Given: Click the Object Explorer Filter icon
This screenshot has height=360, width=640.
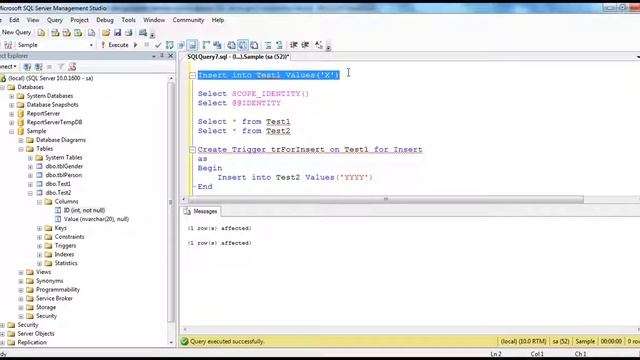Looking at the screenshot, I should (x=61, y=67).
